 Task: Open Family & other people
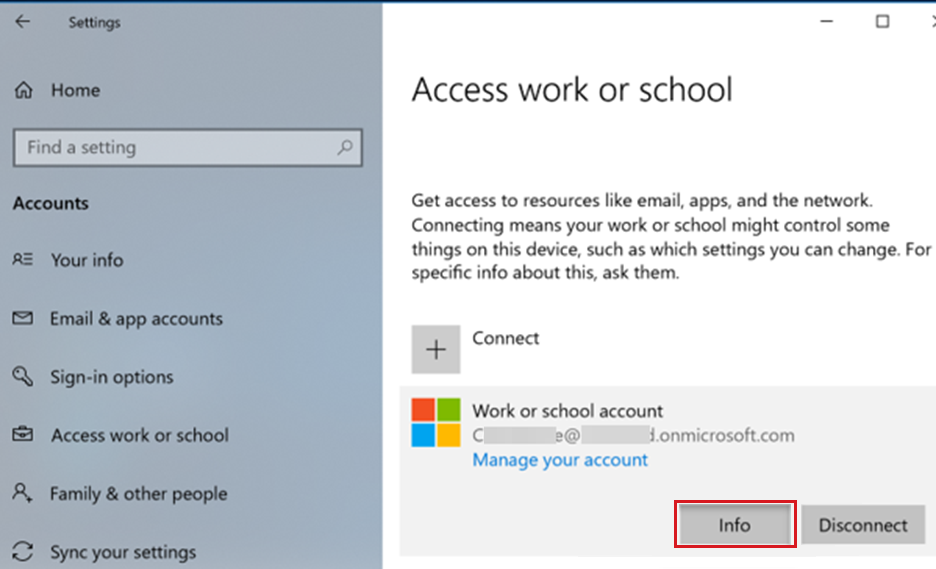coord(138,494)
